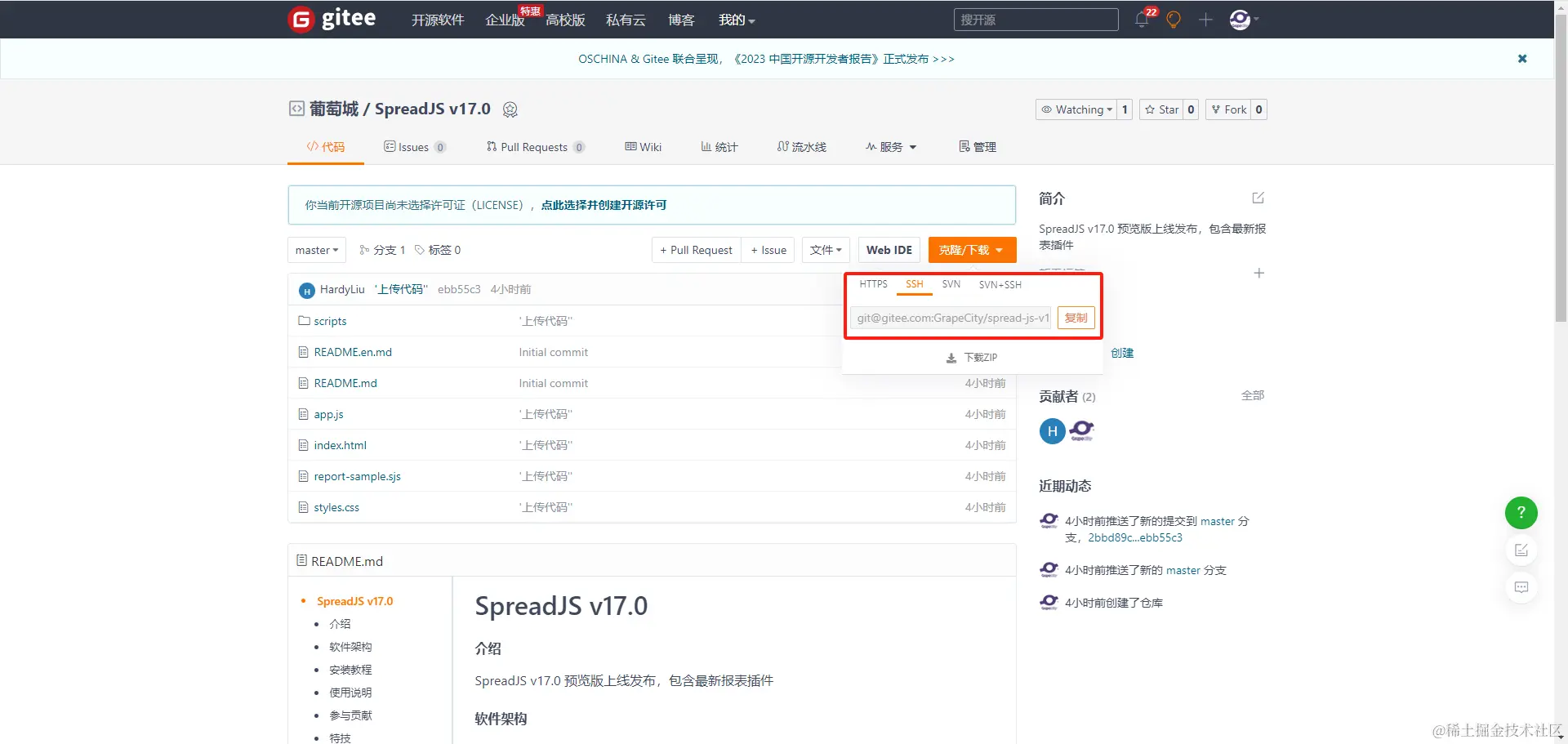Click the Gitee logo in the header

332,19
